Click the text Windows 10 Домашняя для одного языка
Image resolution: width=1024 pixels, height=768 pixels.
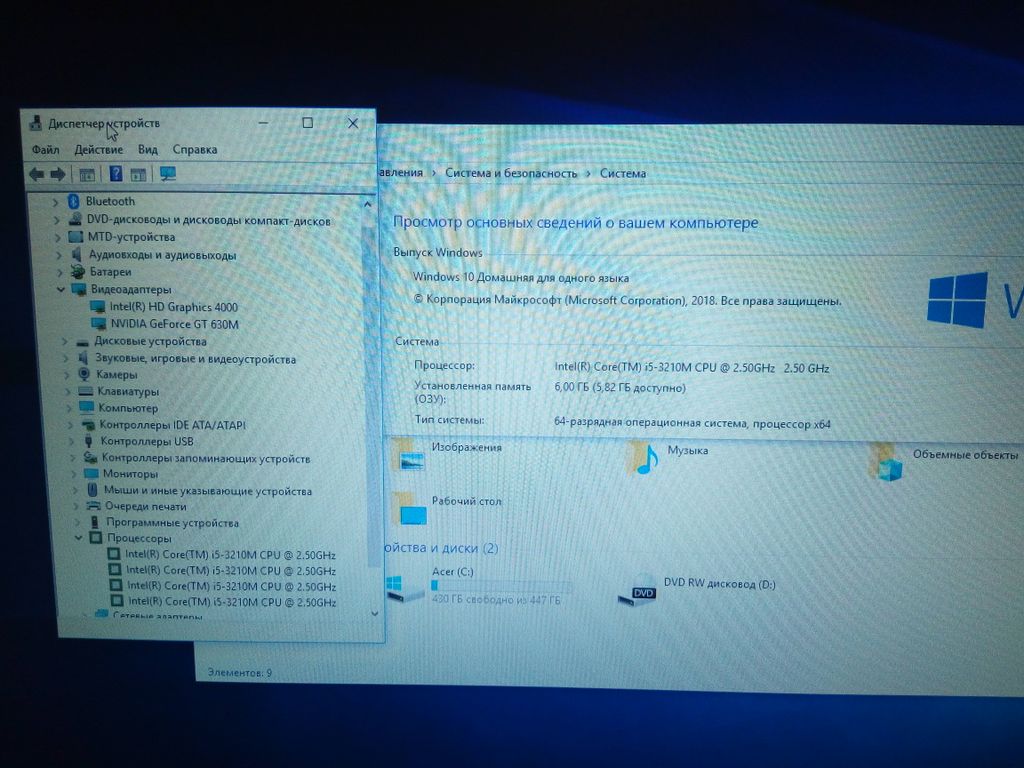tap(520, 278)
